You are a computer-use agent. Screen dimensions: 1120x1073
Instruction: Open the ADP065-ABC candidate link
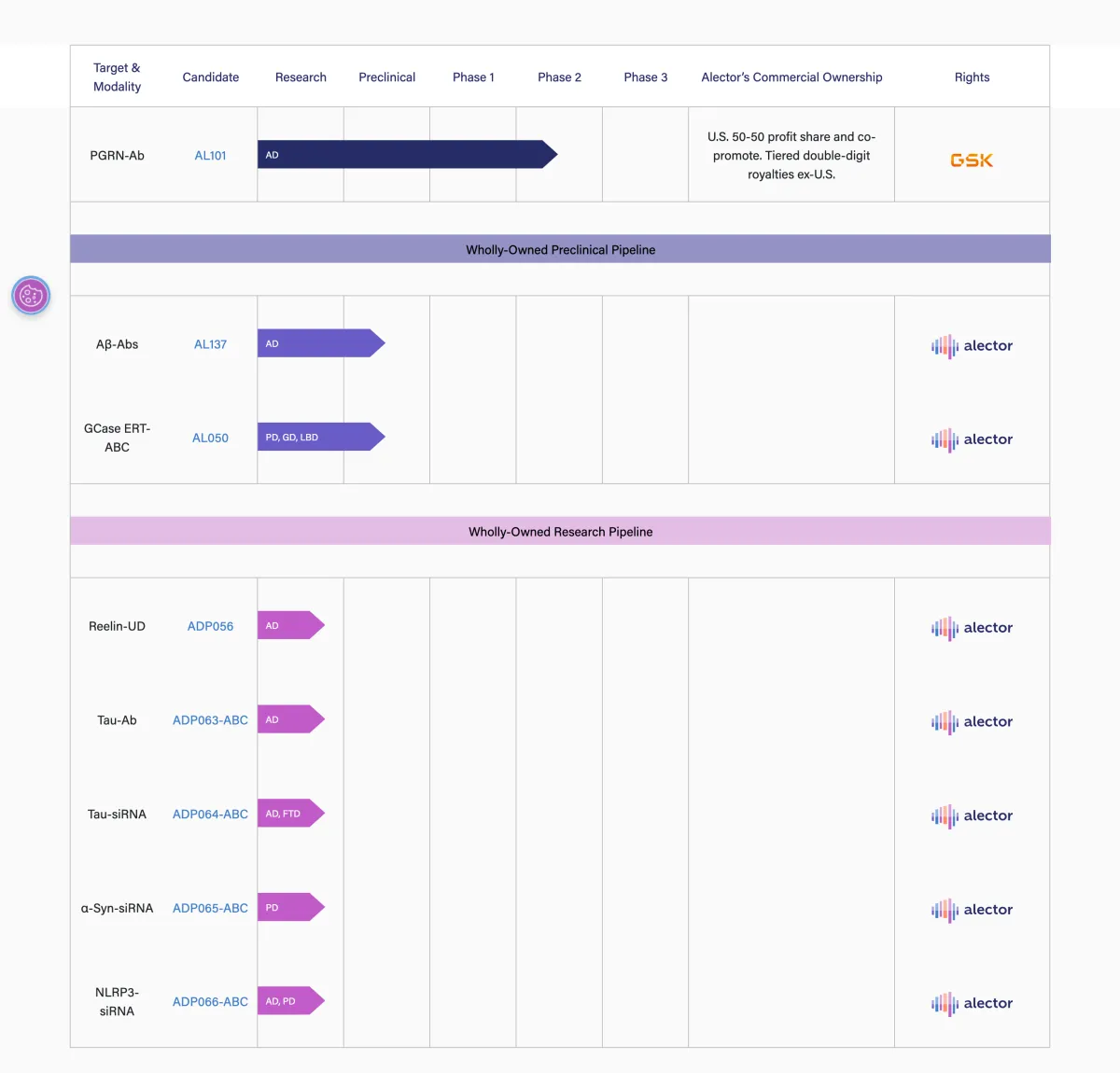point(210,908)
